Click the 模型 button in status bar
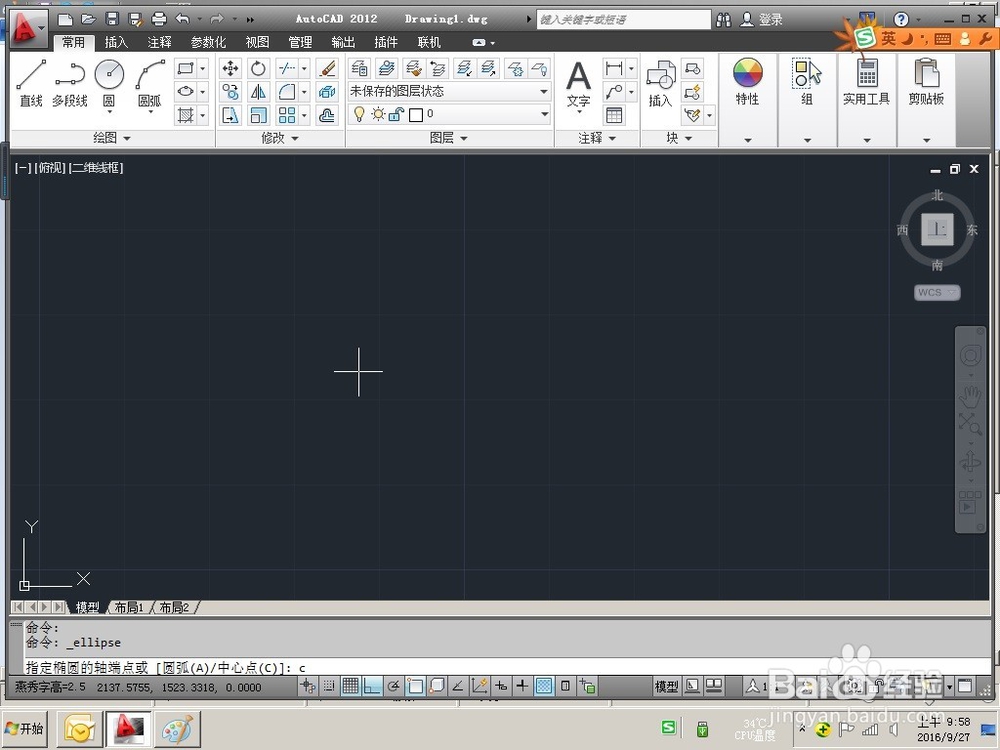The width and height of the screenshot is (1000, 750). pyautogui.click(x=666, y=686)
